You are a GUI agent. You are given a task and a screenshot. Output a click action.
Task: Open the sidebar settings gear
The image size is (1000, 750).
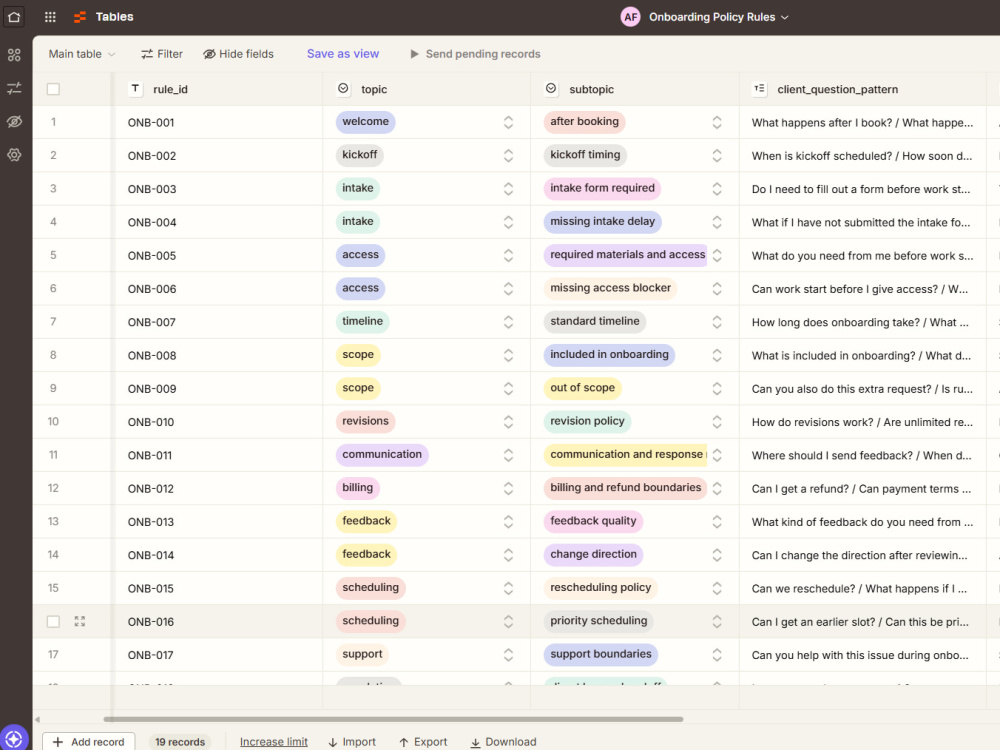coord(14,154)
